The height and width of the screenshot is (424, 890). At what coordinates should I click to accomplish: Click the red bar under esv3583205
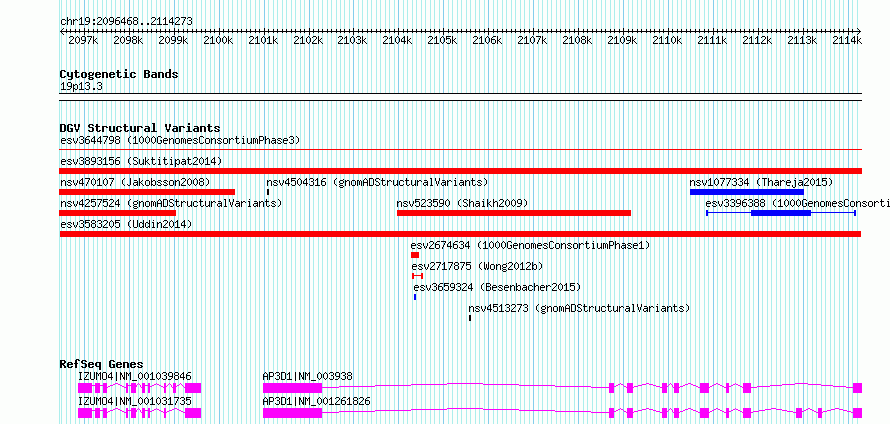[460, 234]
